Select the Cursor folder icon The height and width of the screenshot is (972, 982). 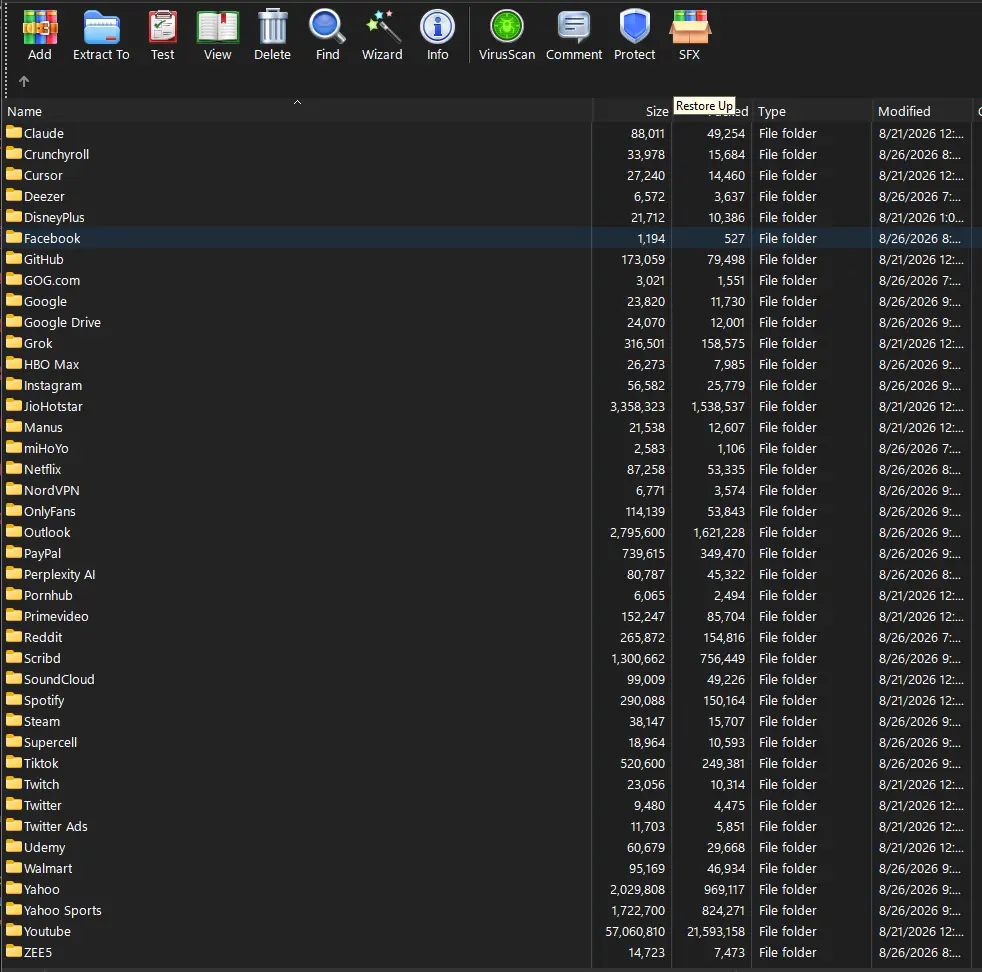[x=14, y=174]
